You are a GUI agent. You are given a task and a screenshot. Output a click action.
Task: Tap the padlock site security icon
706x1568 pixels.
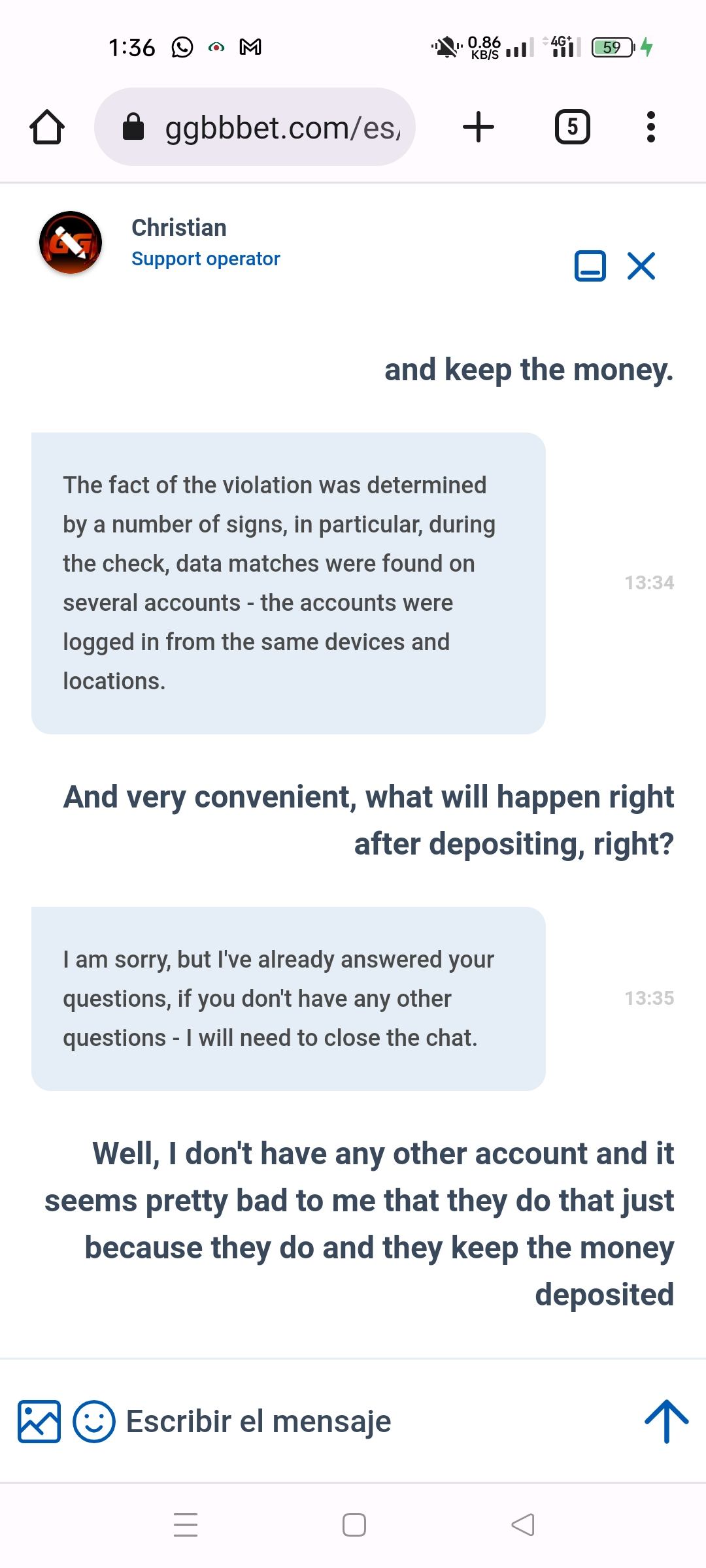(133, 127)
